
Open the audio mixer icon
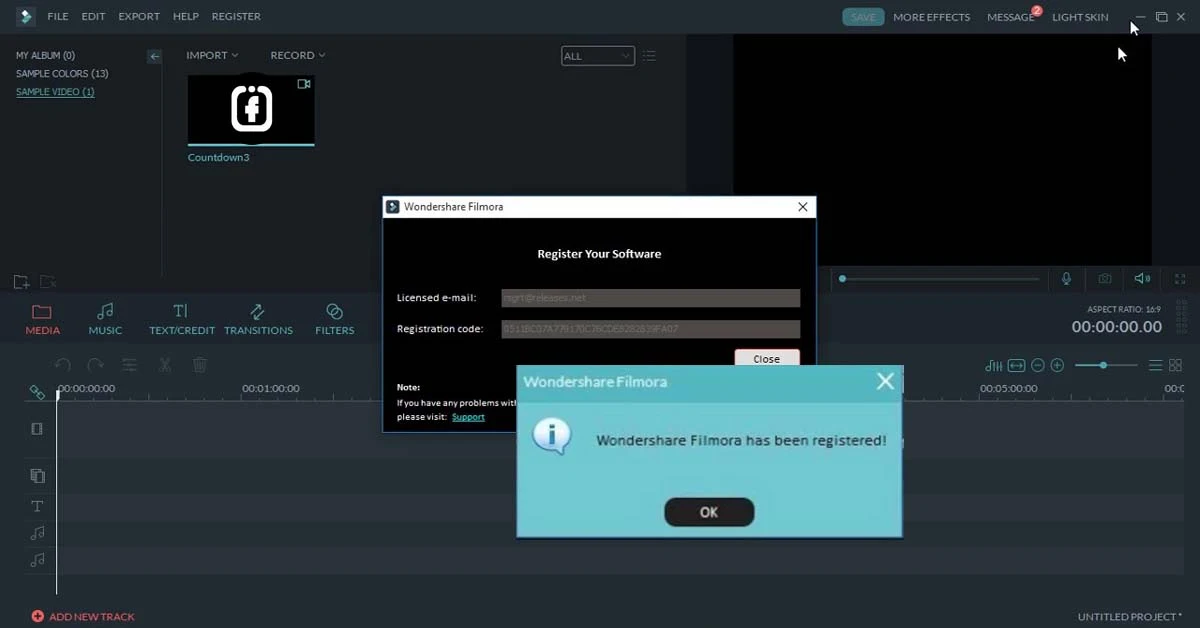pos(993,366)
